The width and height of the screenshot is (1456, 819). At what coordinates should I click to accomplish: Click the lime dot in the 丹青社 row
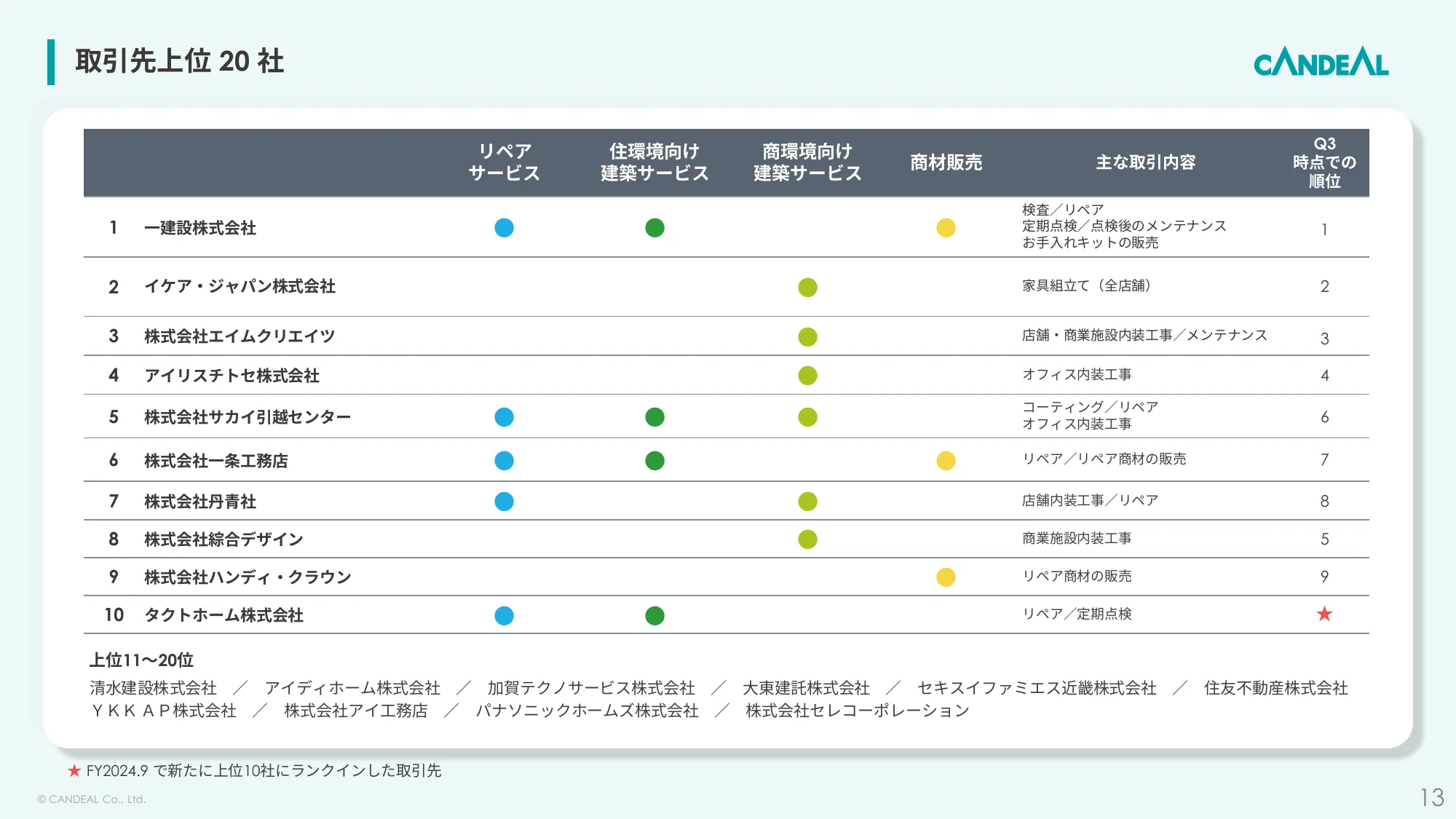click(807, 502)
